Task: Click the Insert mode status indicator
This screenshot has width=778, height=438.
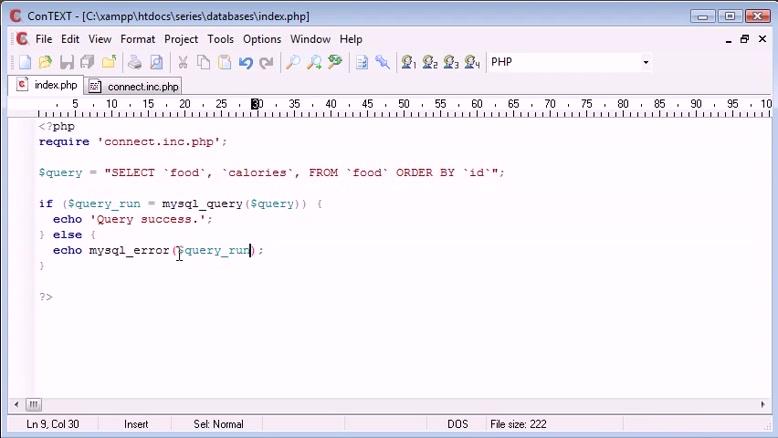Action: (x=136, y=425)
